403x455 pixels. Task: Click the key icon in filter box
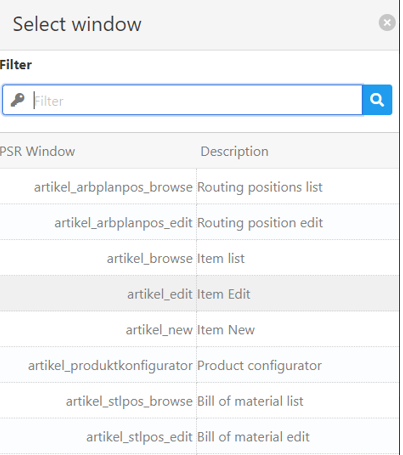click(18, 100)
